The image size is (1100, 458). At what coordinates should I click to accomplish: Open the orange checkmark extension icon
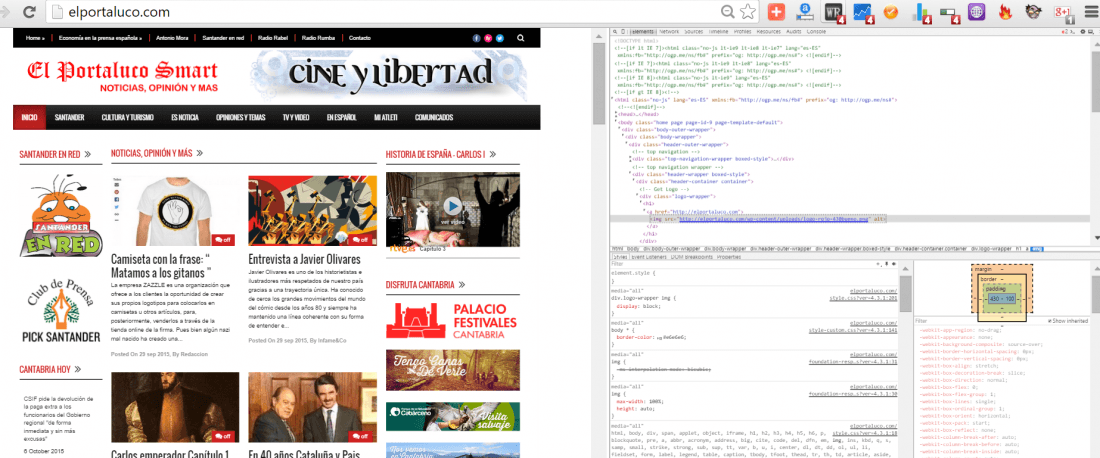[x=890, y=11]
